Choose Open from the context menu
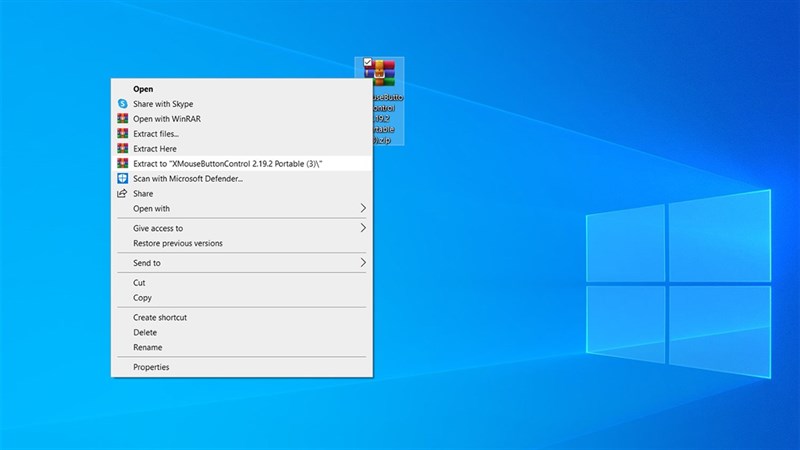This screenshot has width=800, height=450. (x=143, y=89)
